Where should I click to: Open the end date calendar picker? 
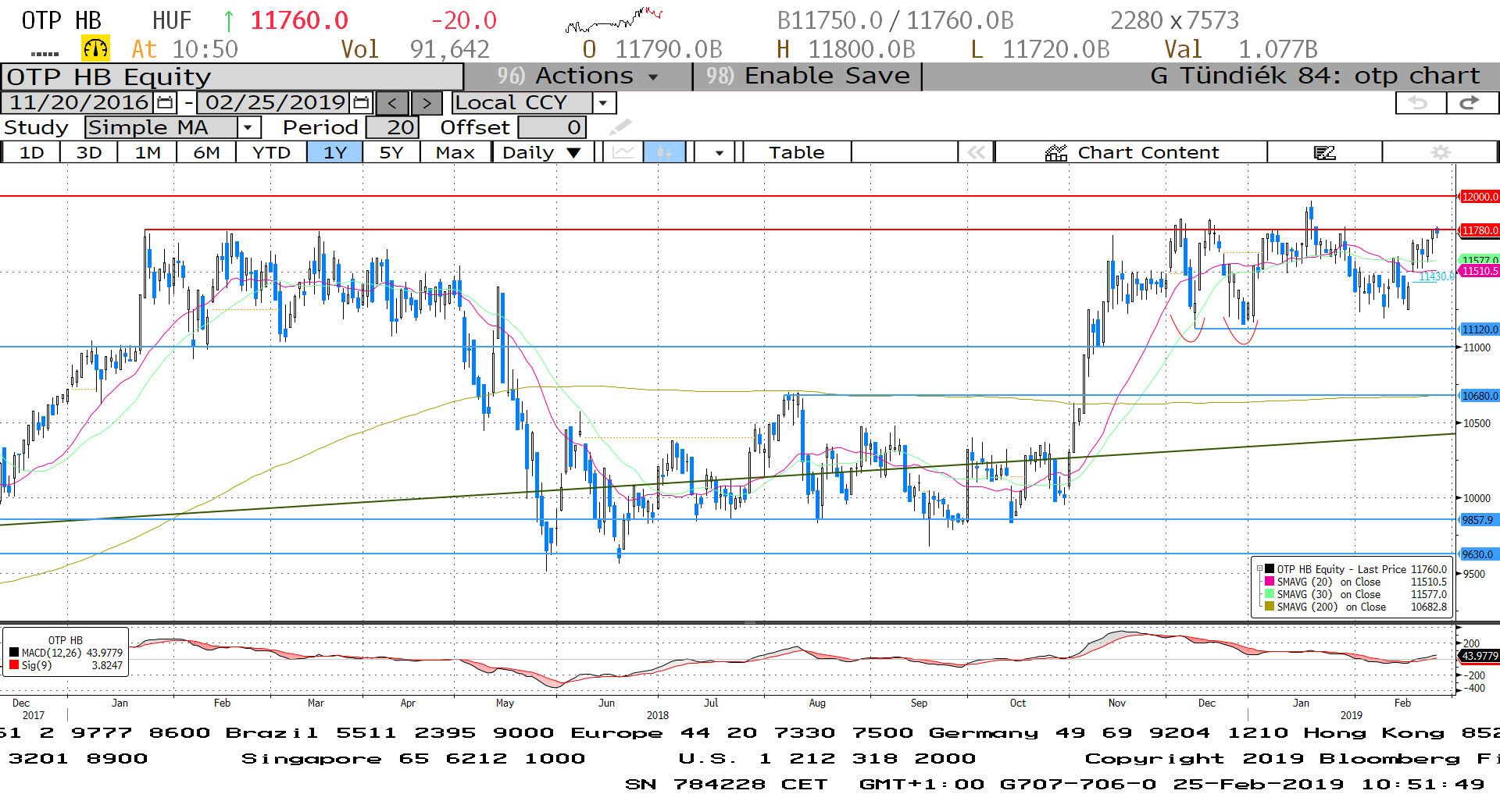(x=361, y=102)
